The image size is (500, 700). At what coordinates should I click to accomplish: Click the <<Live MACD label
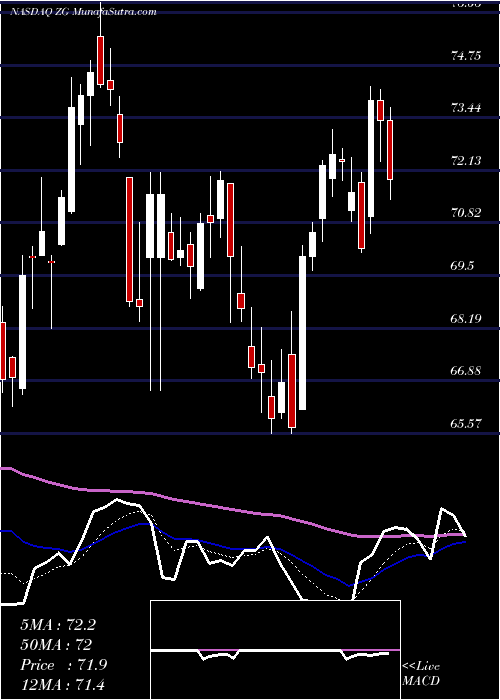coord(421,673)
